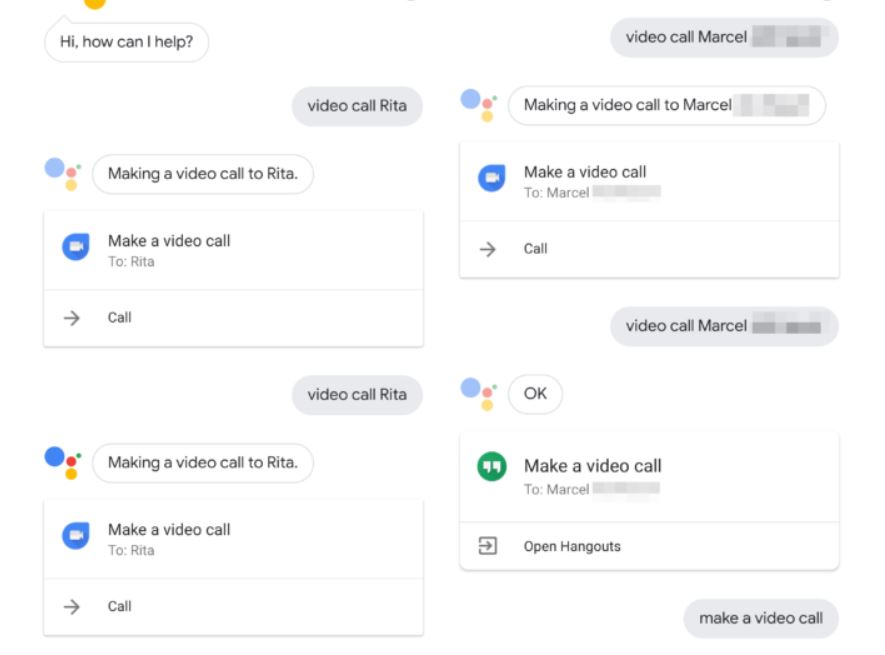Click the Assistant logo beside "Making a video call to Marcel"
Image resolution: width=885 pixels, height=655 pixels.
pyautogui.click(x=477, y=104)
